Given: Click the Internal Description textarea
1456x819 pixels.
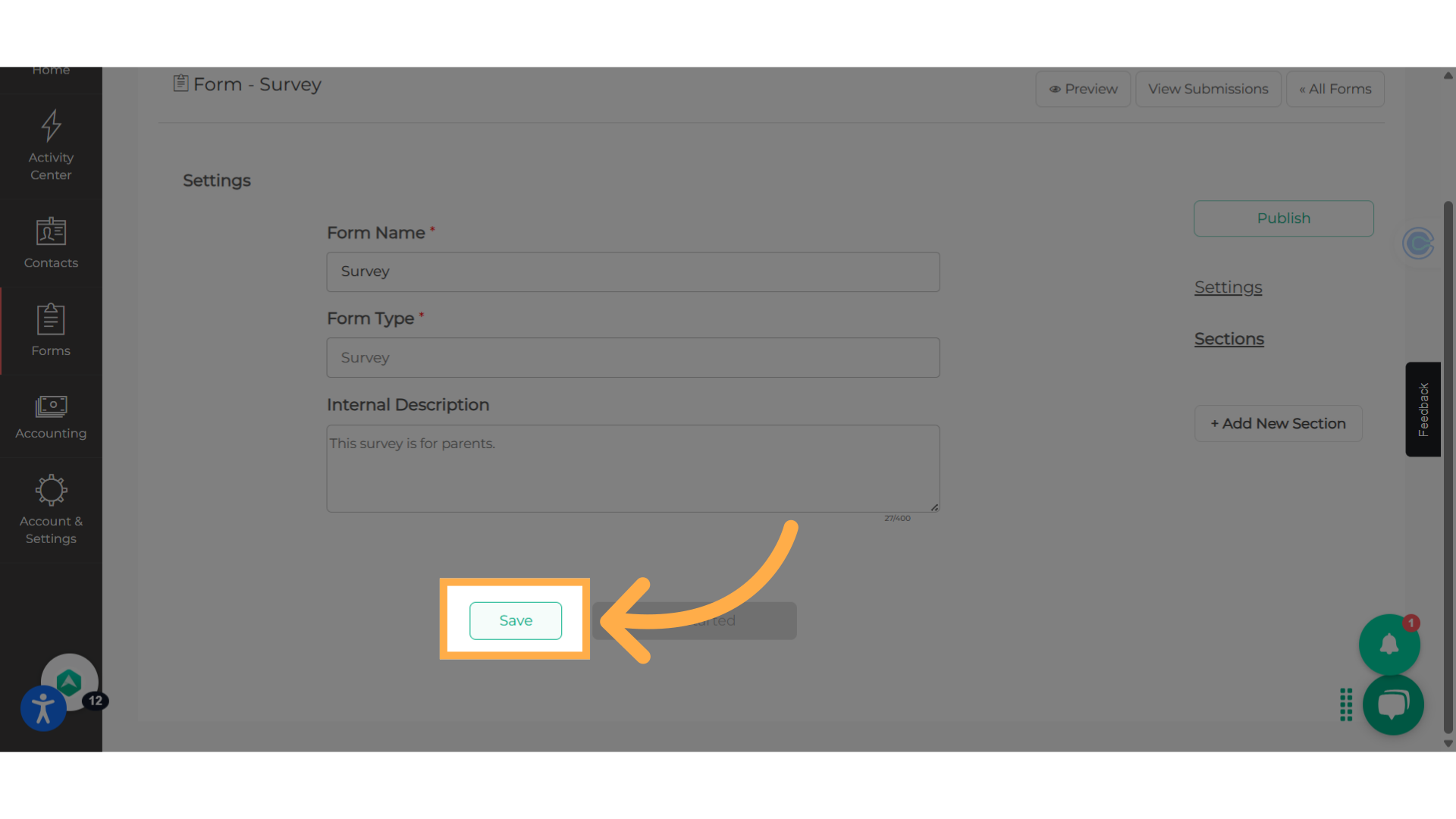Looking at the screenshot, I should click(633, 469).
